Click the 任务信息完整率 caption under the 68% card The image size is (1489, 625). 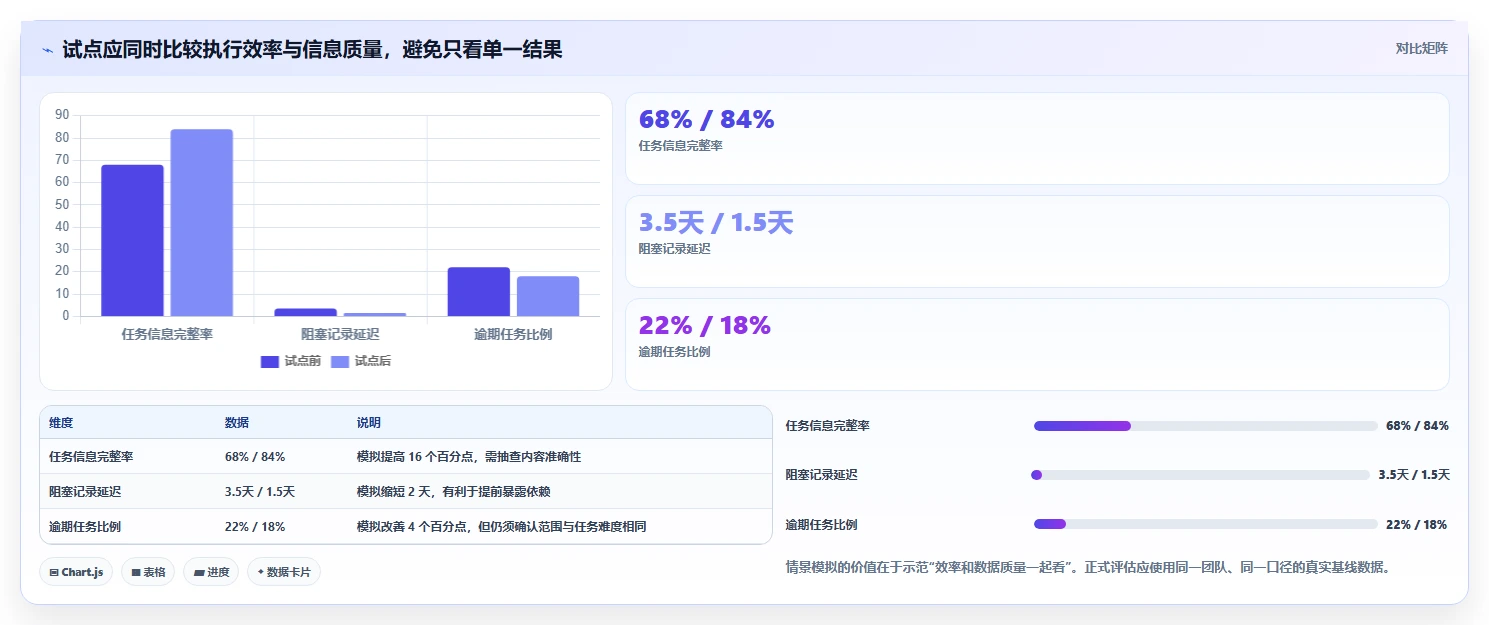(681, 146)
